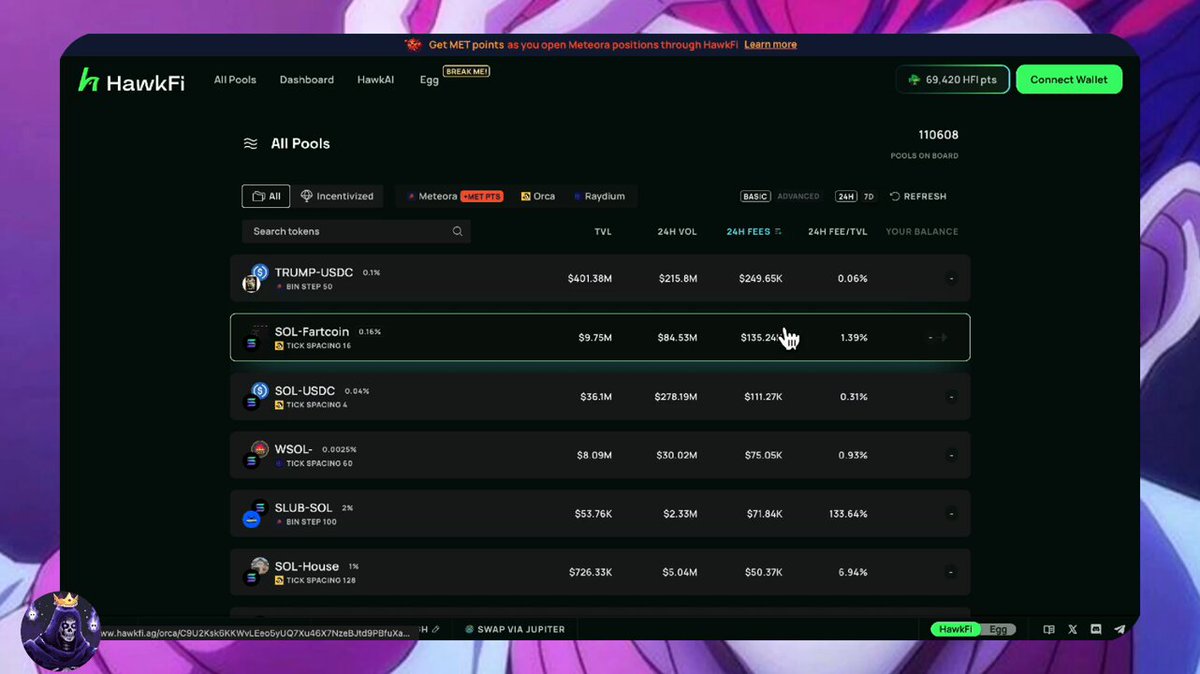This screenshot has height=674, width=1200.
Task: Open the Telegram icon in footer
Action: coord(1119,630)
